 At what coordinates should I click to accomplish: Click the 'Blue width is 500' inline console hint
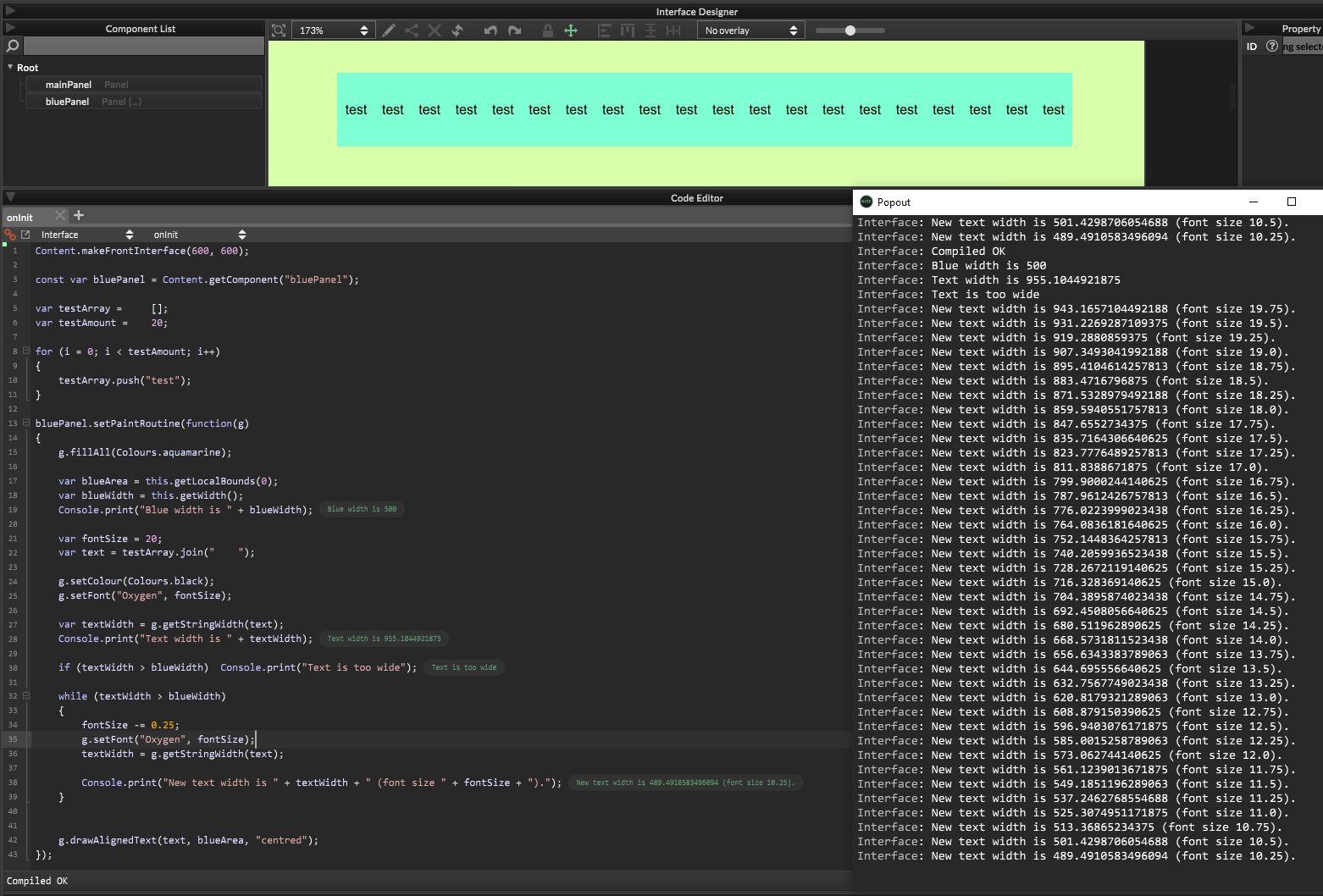point(362,509)
